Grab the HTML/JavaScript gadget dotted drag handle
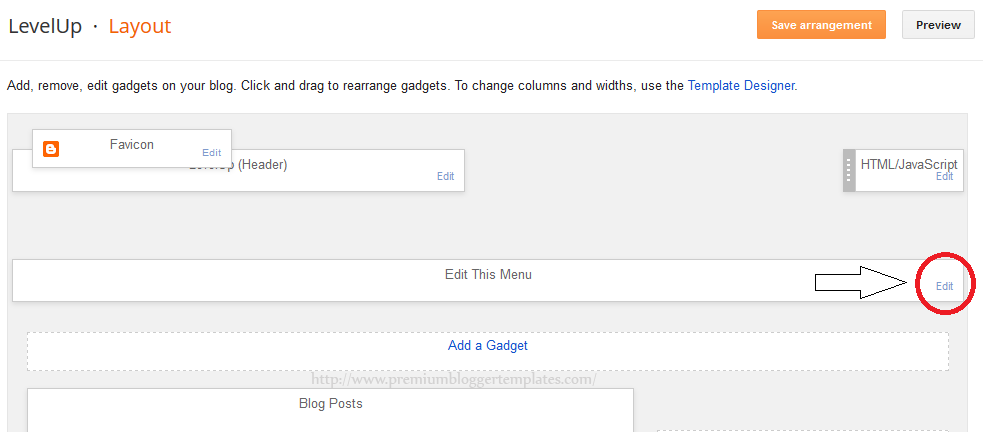This screenshot has height=432, width=983. [849, 170]
